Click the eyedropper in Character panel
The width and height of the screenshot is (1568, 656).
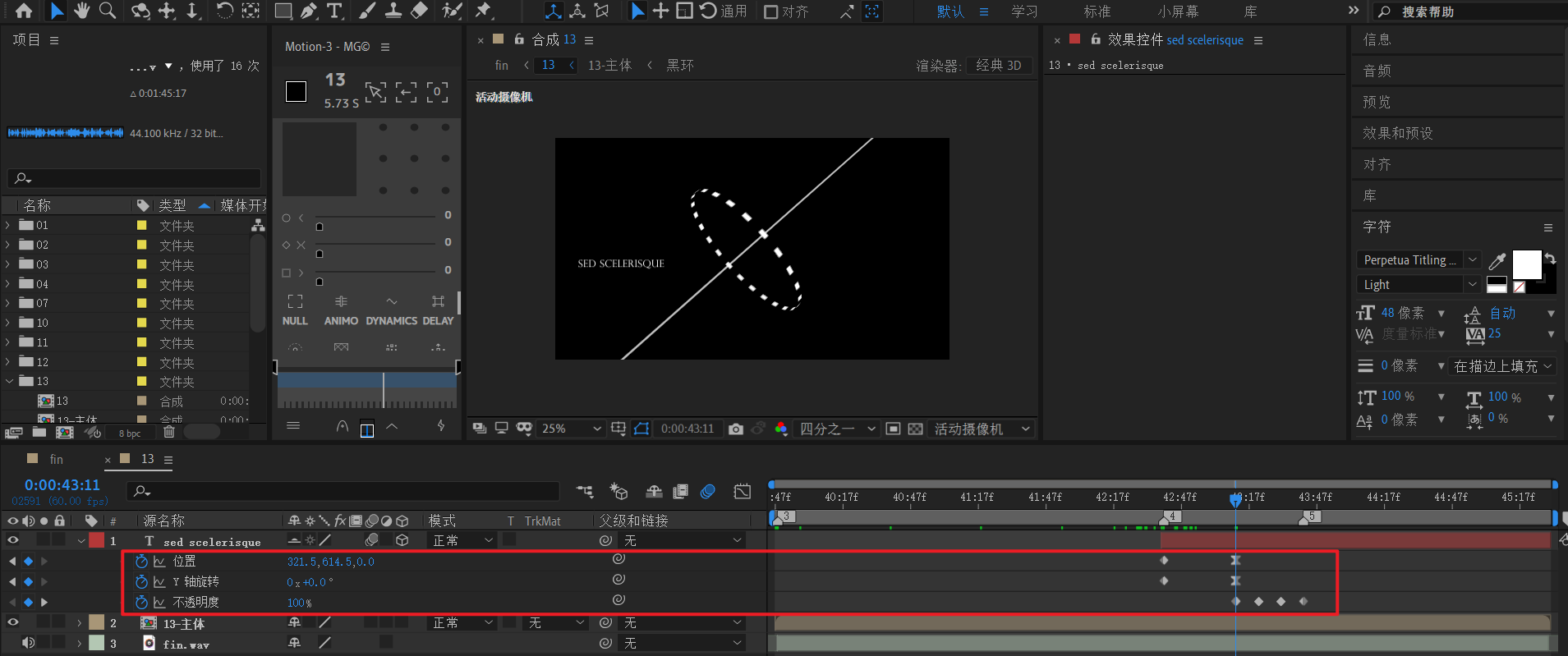[x=1497, y=261]
